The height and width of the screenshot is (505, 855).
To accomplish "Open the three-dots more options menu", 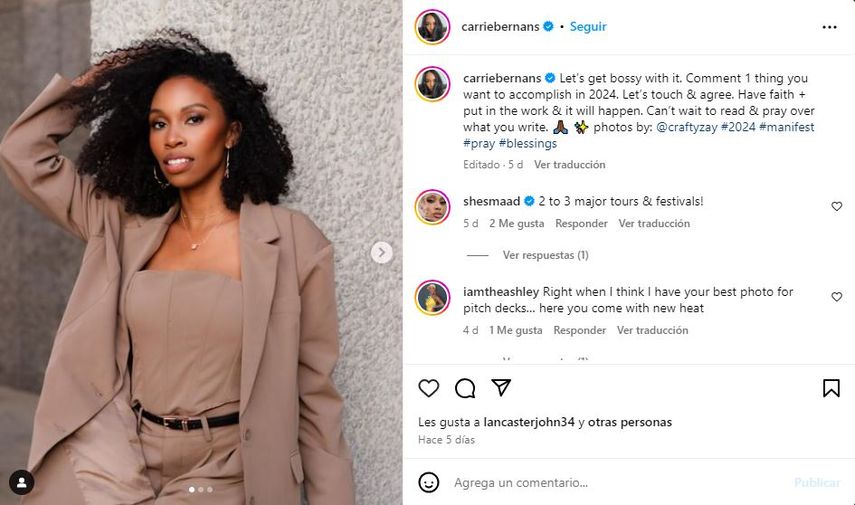I will point(829,27).
